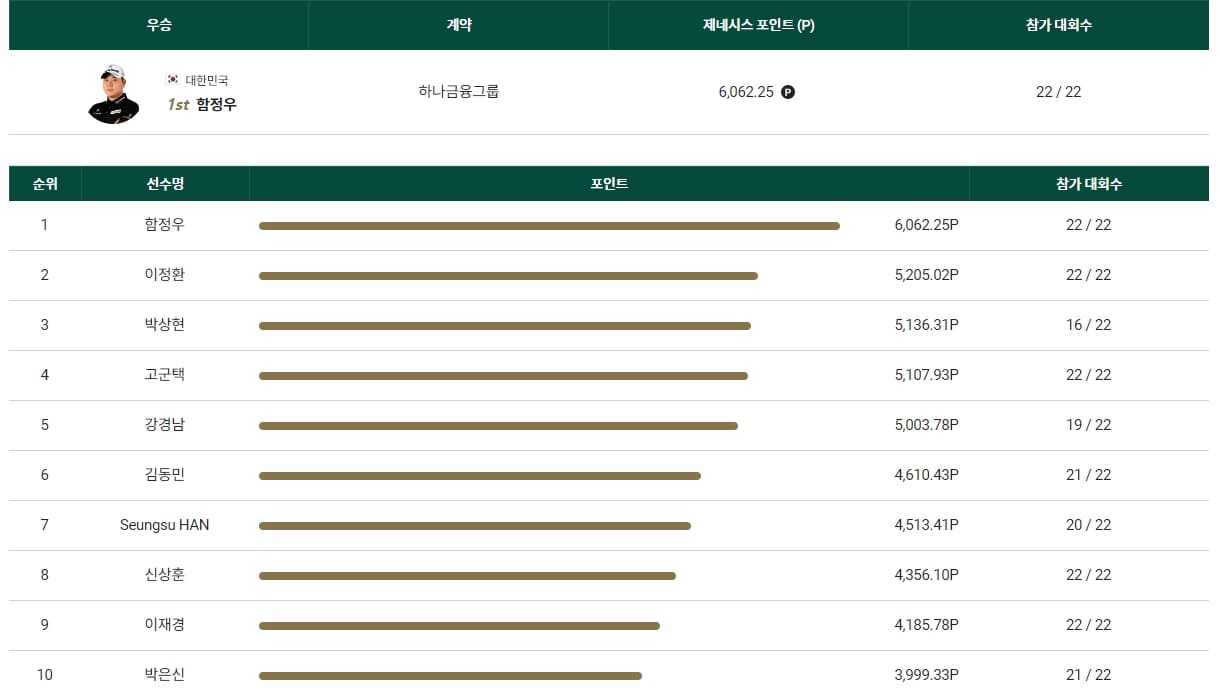Image resolution: width=1220 pixels, height=698 pixels.
Task: Click the circular P points badge next to 6,062.25
Action: click(789, 91)
